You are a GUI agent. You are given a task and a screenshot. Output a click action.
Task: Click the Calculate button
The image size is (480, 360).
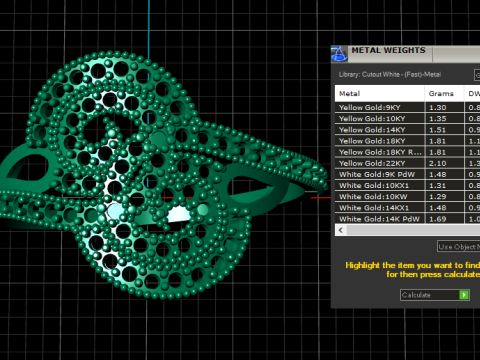pos(435,295)
